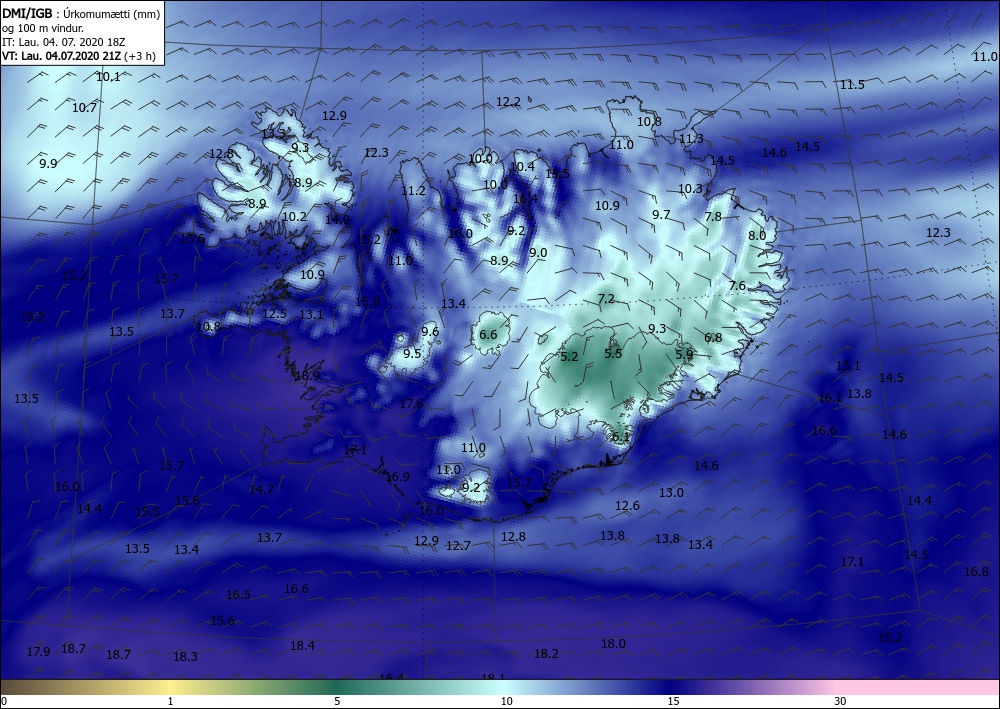Click the title line 'DMI/IGB : Úrkomumætti (mm)'
The height and width of the screenshot is (709, 1000).
(81, 12)
